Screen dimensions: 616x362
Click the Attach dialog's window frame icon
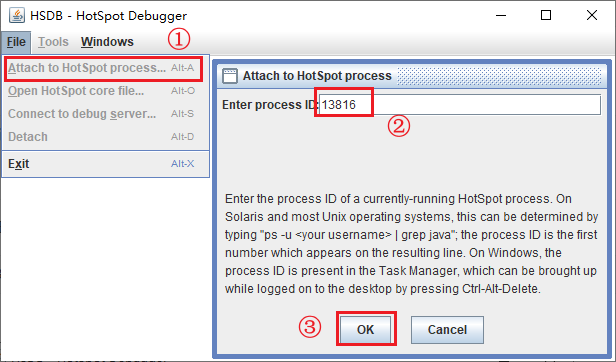tap(230, 76)
